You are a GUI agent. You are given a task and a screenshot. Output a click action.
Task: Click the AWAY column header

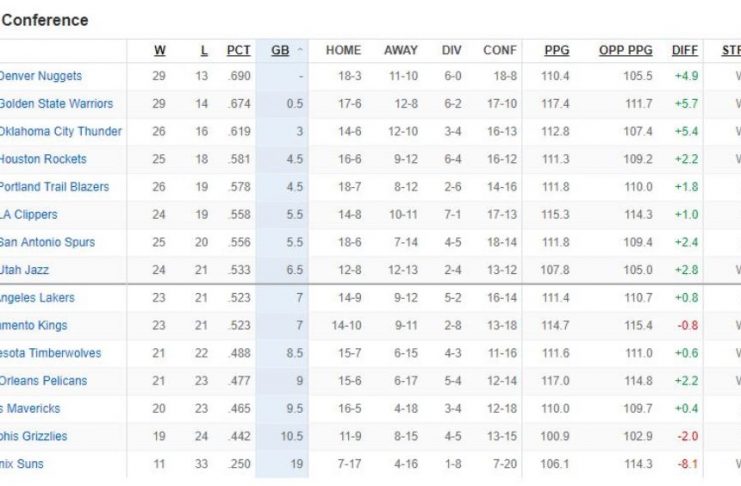[401, 51]
